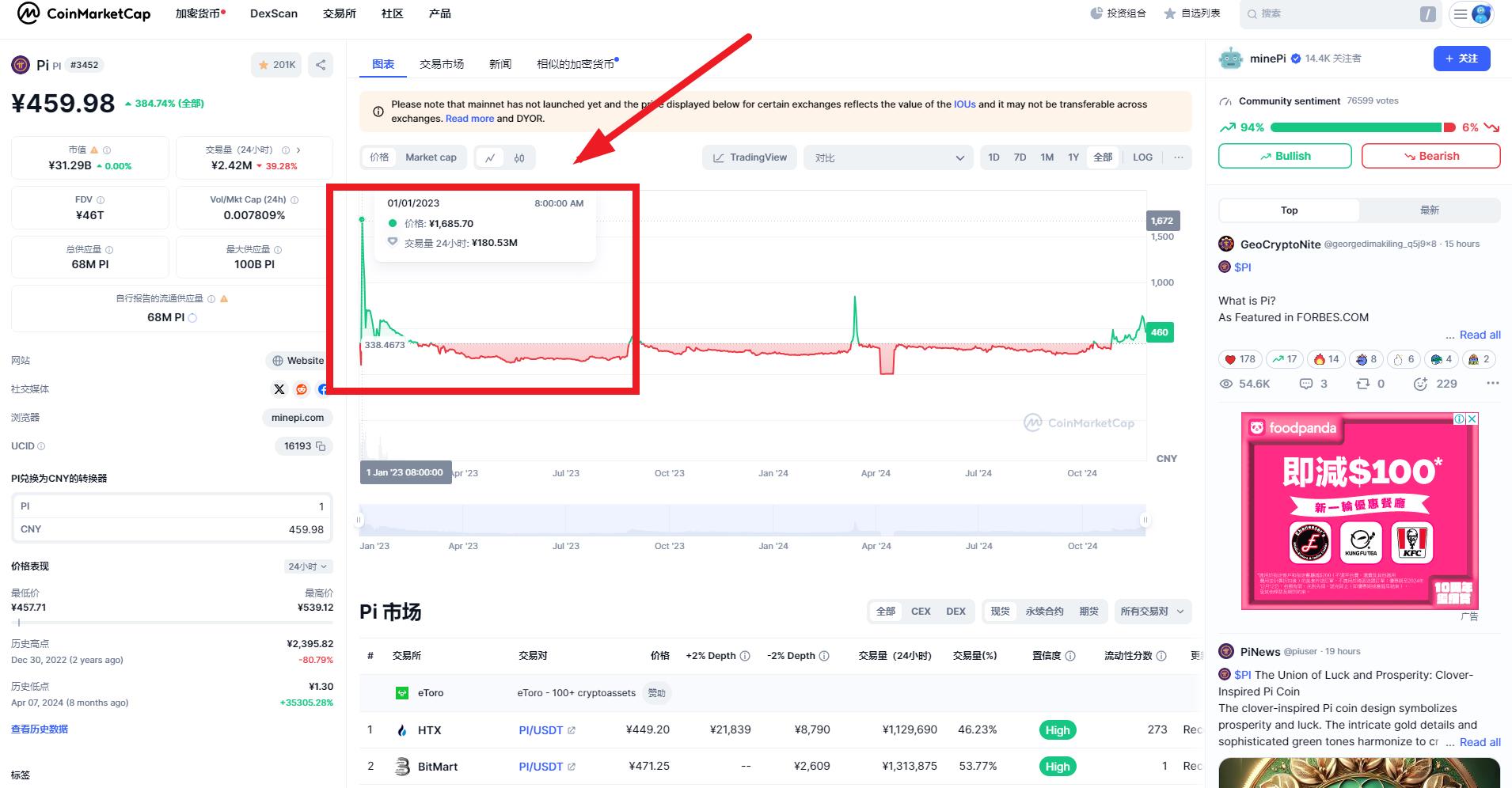Viewport: 1512px width, 788px height.
Task: Edit the PI amount converter field
Action: tap(172, 506)
